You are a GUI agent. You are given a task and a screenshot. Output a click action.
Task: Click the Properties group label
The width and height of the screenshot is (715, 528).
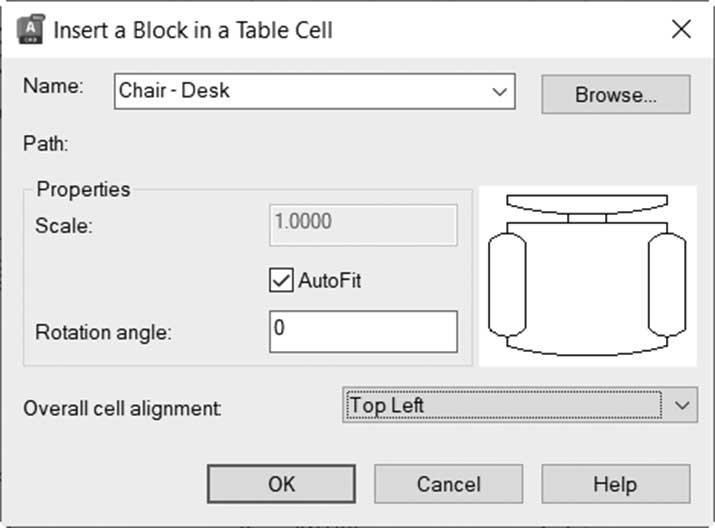point(83,189)
